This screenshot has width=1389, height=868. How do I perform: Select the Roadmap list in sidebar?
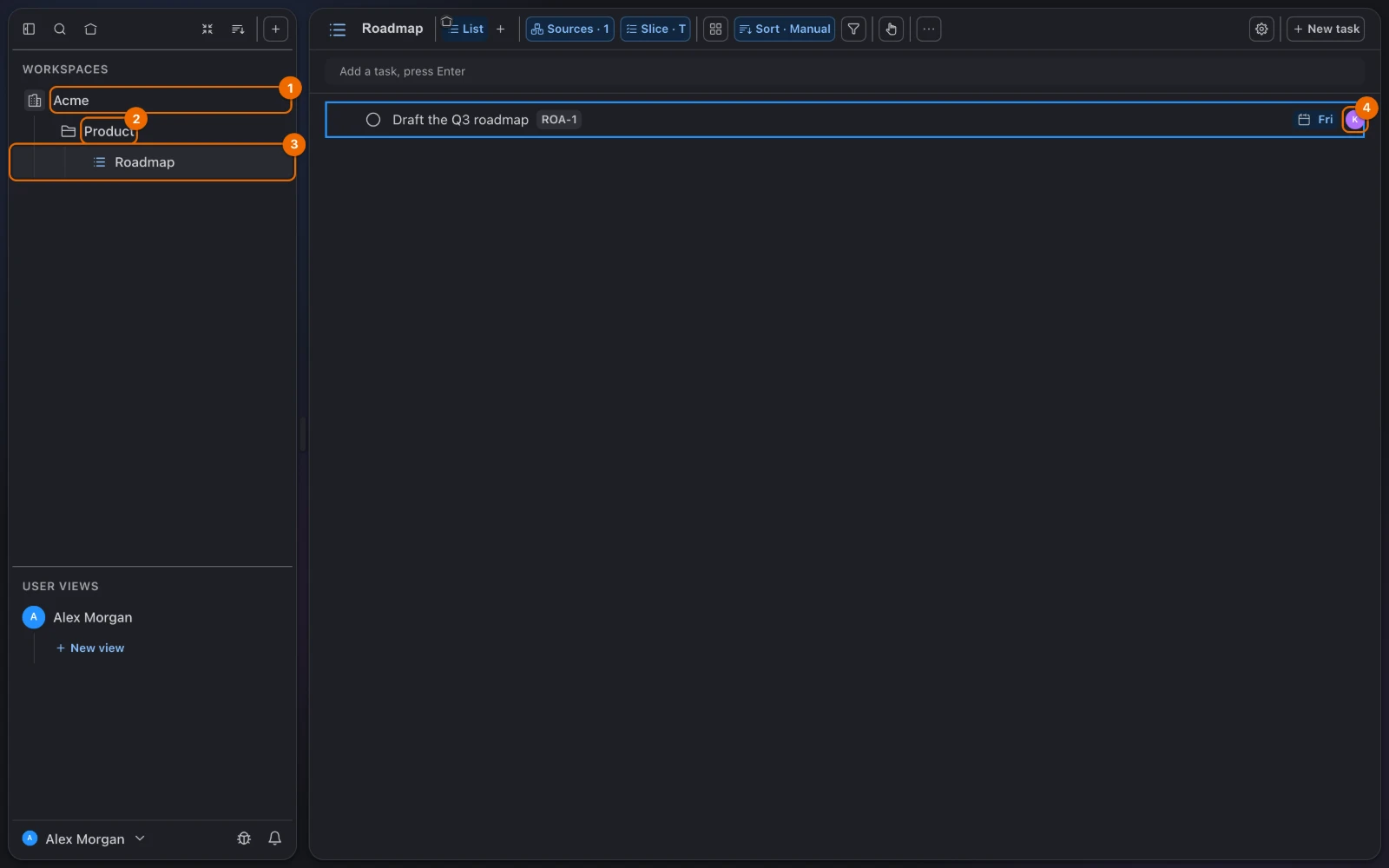tap(152, 162)
